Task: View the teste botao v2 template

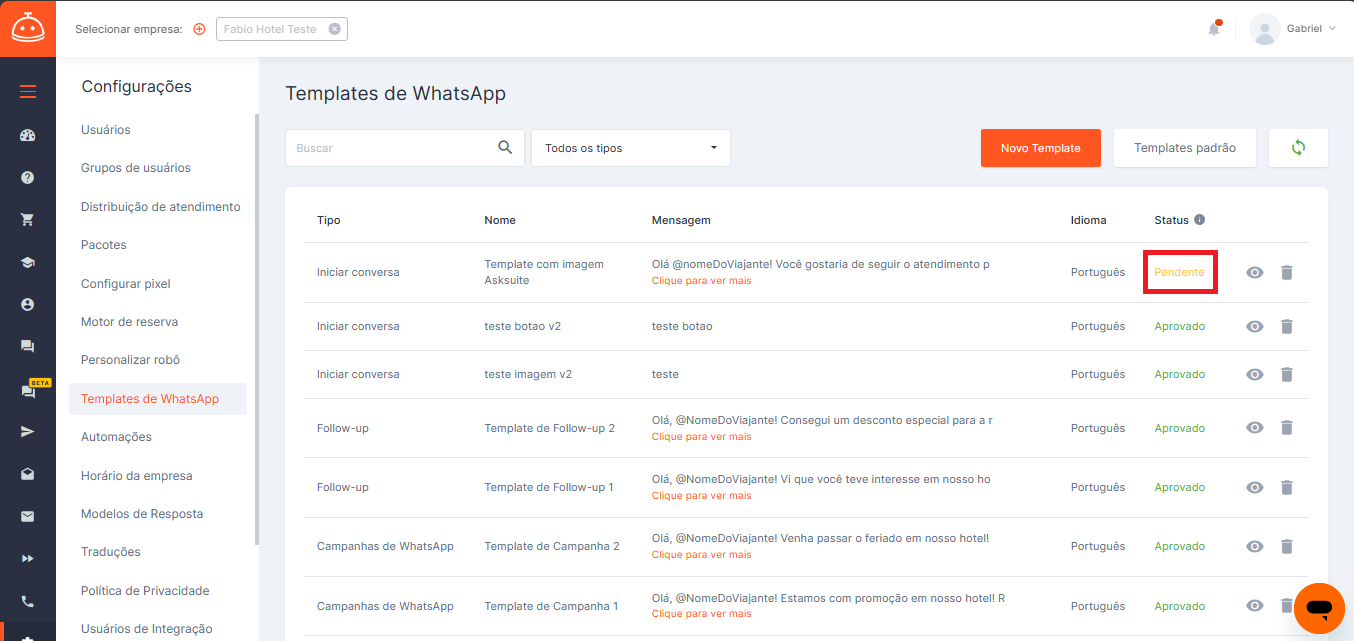Action: (1255, 326)
